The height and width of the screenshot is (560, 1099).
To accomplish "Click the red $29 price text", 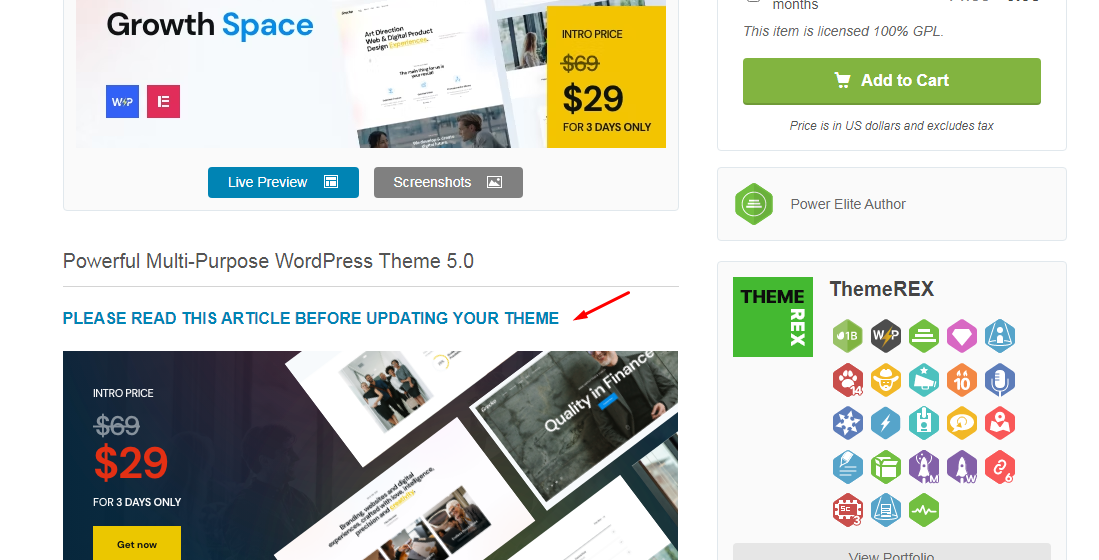I will tap(131, 463).
